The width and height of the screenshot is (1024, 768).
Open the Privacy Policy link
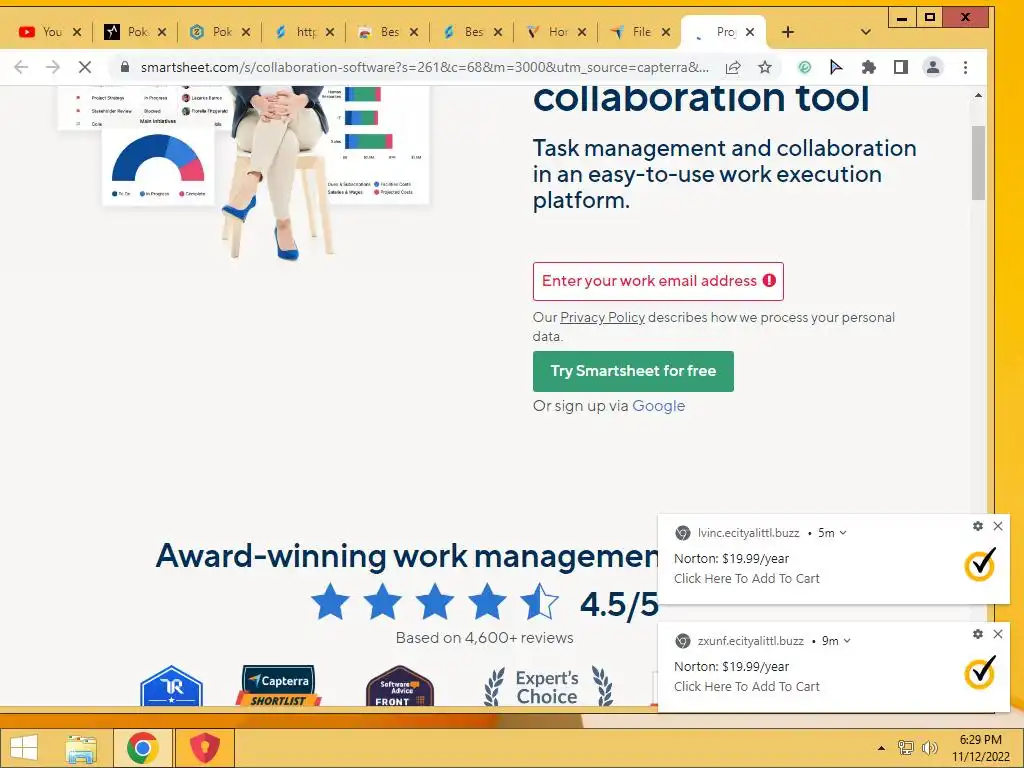click(x=602, y=317)
